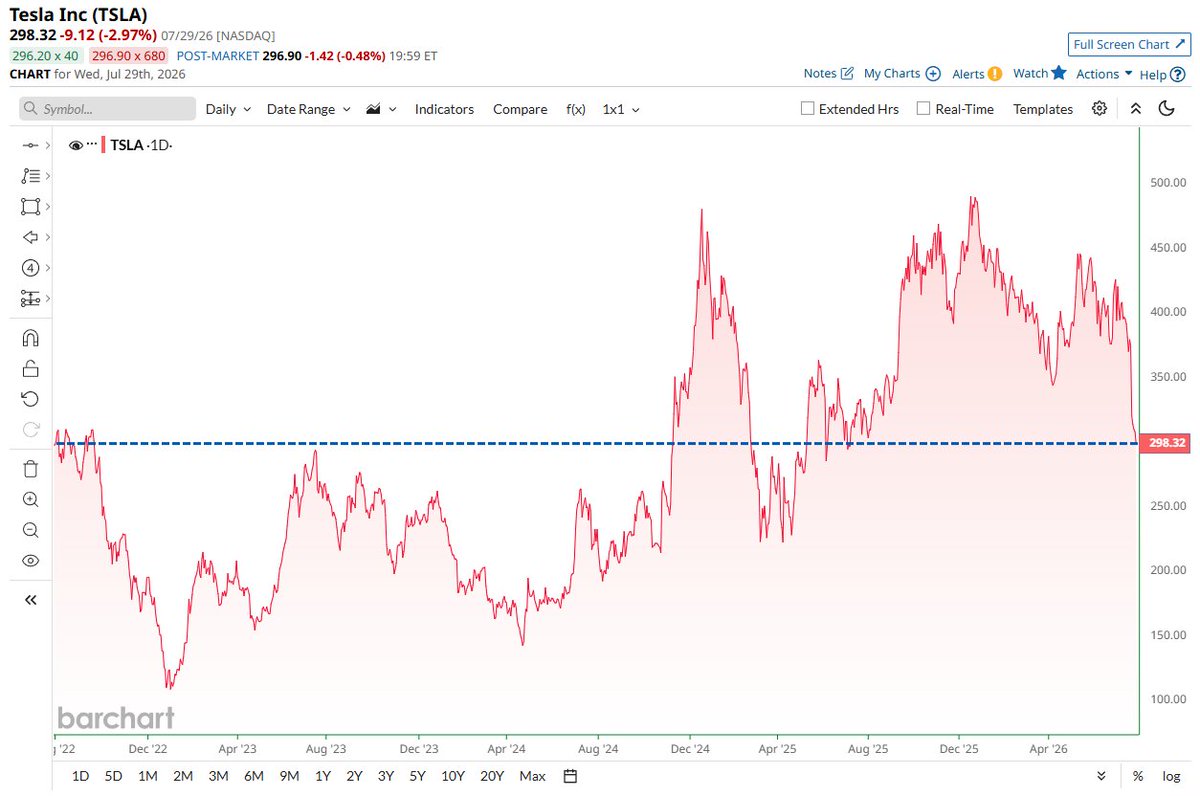Select the 10Y range
This screenshot has width=1200, height=796.
tap(453, 776)
